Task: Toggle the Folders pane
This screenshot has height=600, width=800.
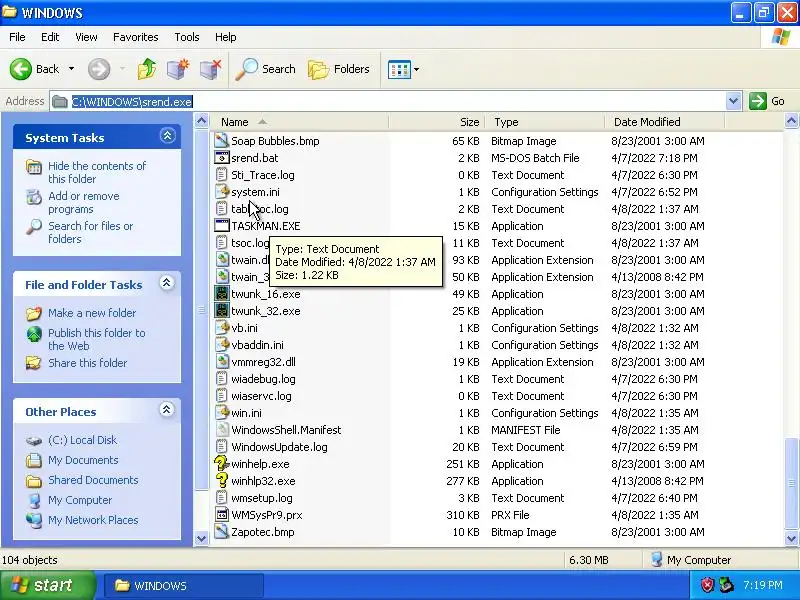Action: tap(339, 69)
